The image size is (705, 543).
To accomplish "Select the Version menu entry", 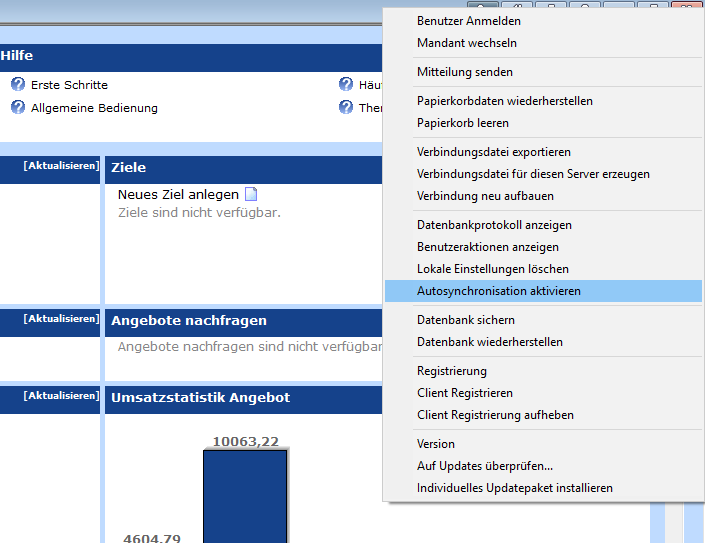I will coord(543,444).
